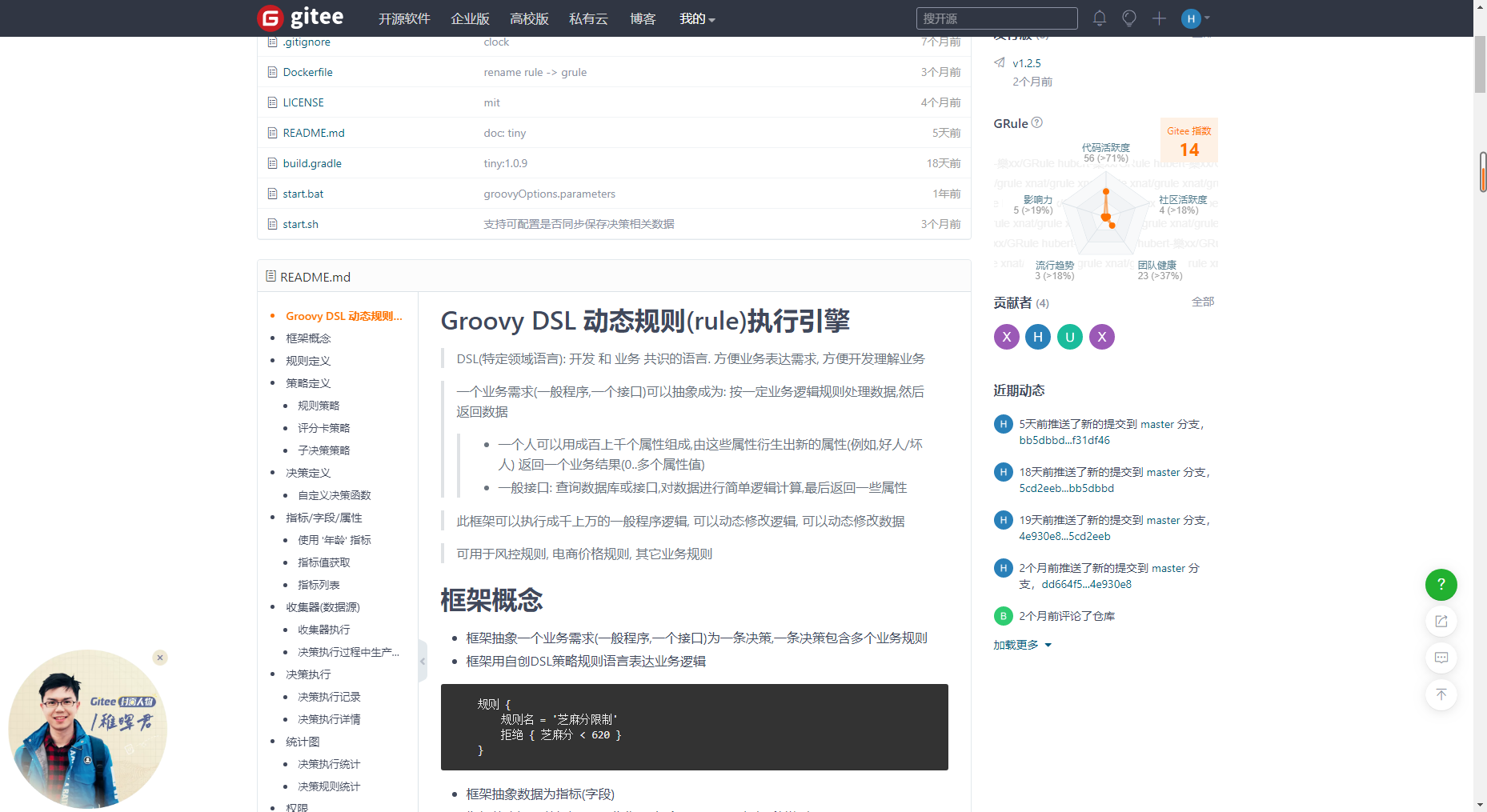Open the start.sh file
This screenshot has height=812, width=1487.
301,224
